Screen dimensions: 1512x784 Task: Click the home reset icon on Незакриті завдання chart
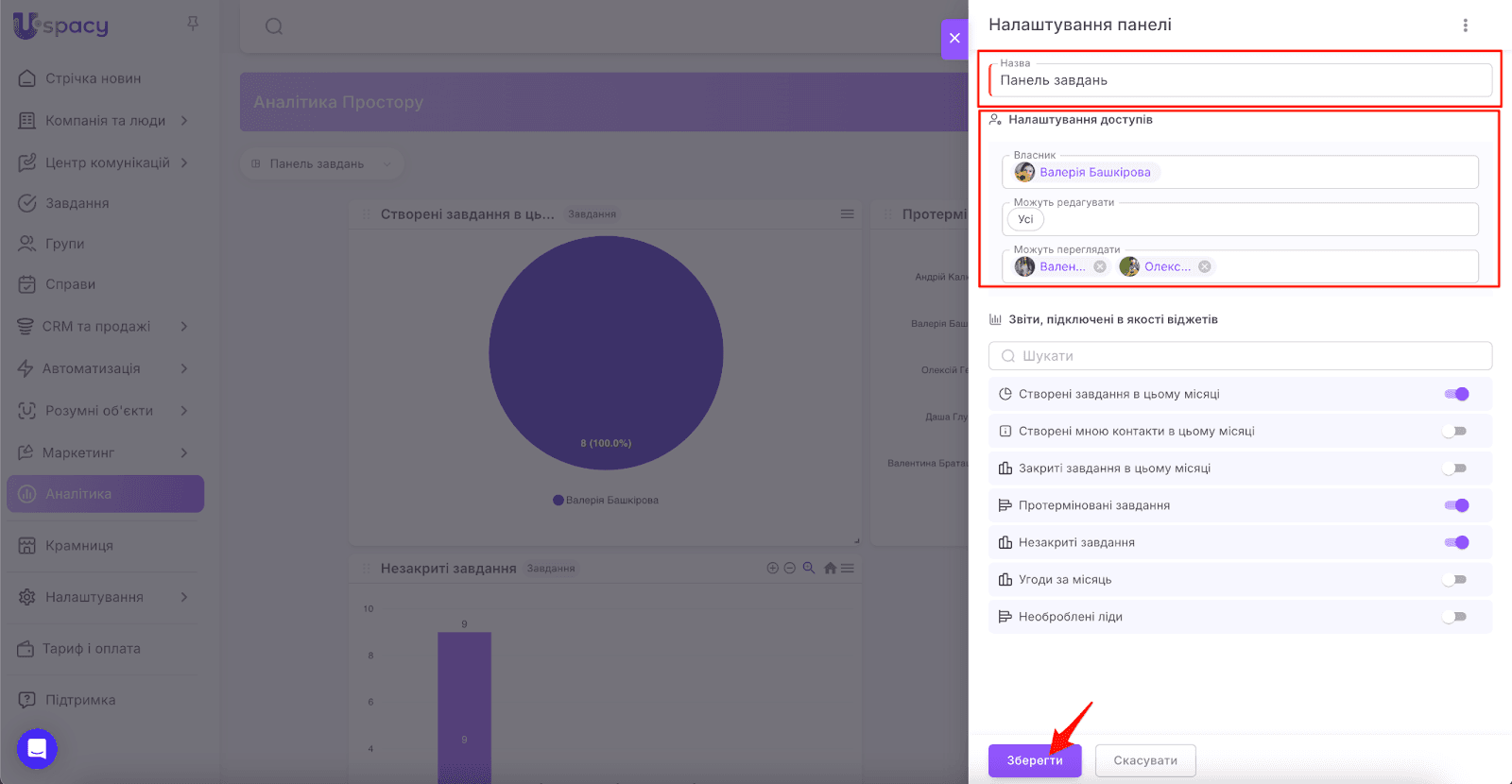pyautogui.click(x=830, y=569)
